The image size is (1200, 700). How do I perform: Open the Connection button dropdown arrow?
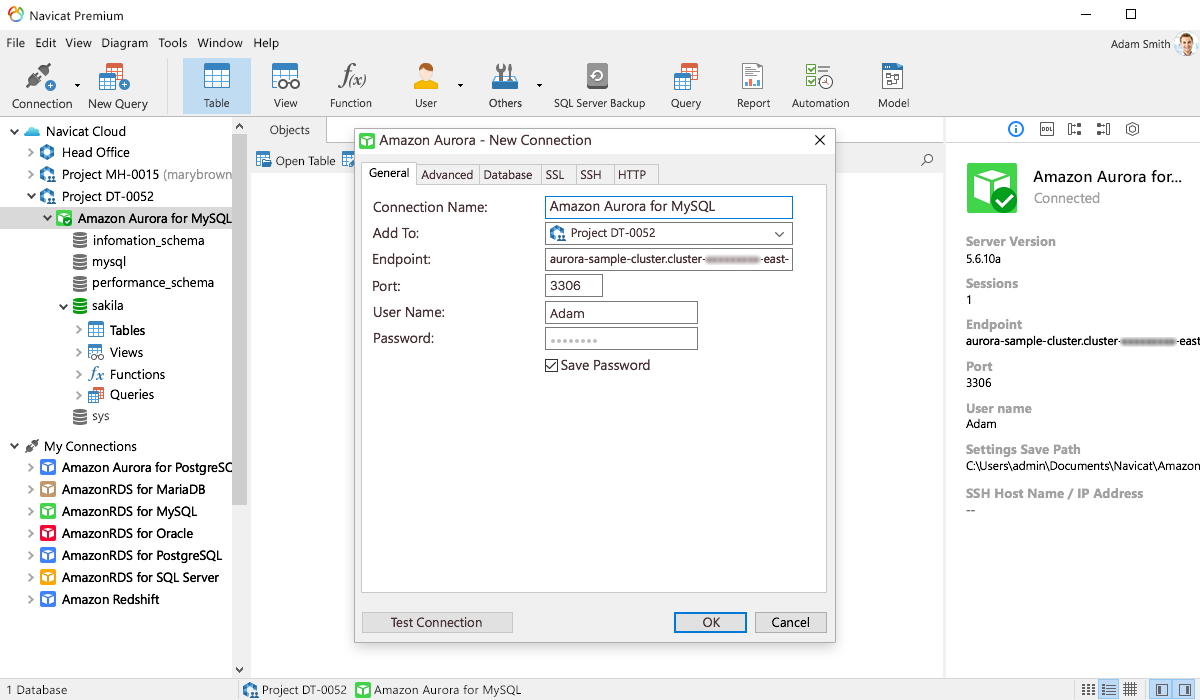pyautogui.click(x=77, y=86)
